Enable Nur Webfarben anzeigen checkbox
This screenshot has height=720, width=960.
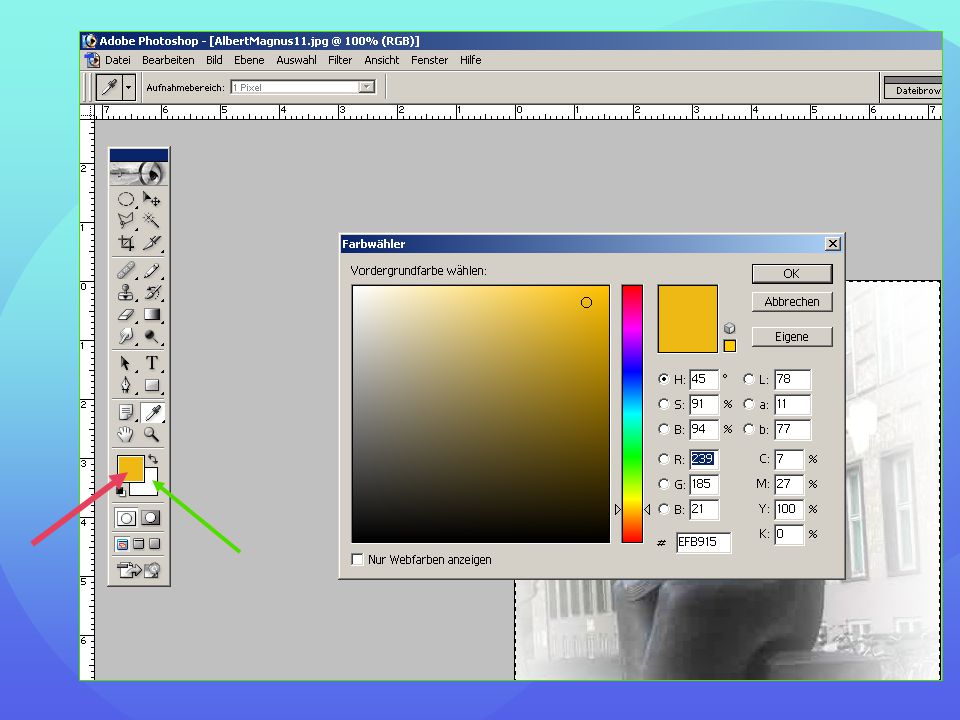tap(358, 559)
